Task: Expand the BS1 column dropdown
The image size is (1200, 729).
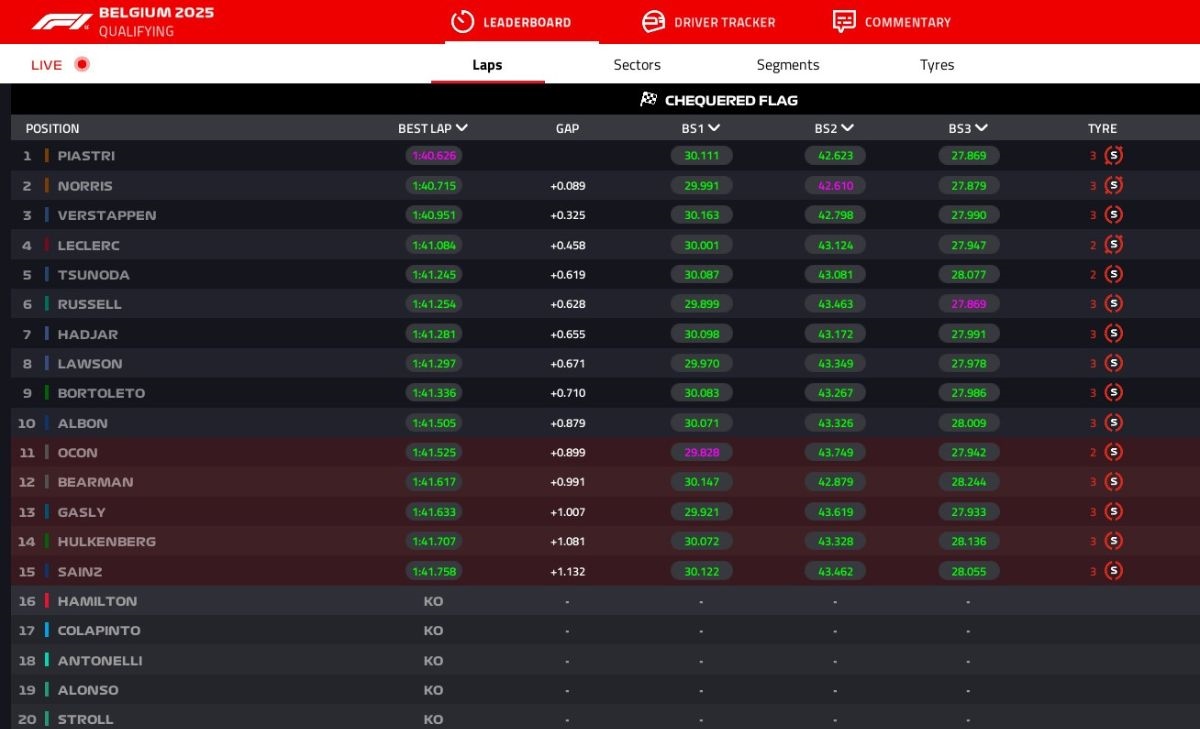Action: coord(715,128)
